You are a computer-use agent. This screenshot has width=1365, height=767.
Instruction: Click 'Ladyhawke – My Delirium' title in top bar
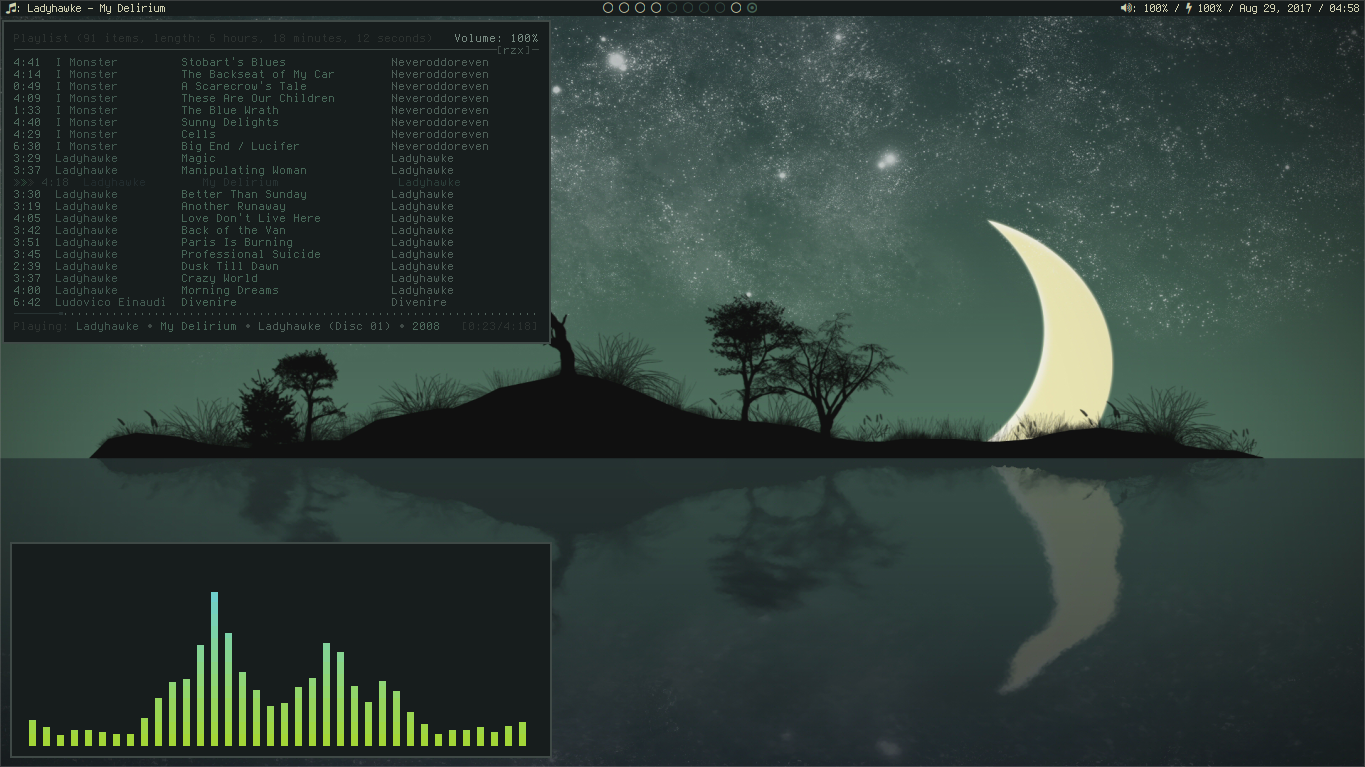pos(96,8)
